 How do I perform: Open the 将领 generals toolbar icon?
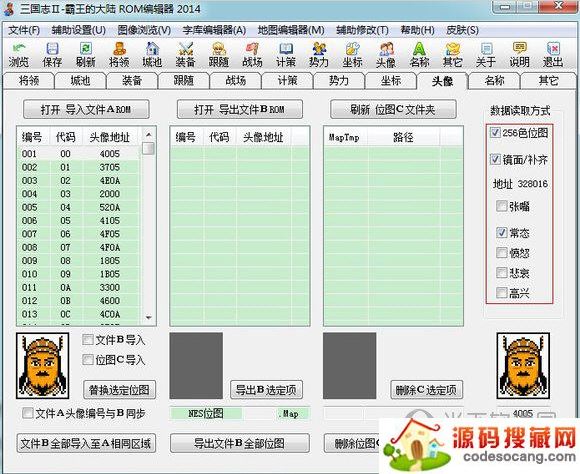119,55
